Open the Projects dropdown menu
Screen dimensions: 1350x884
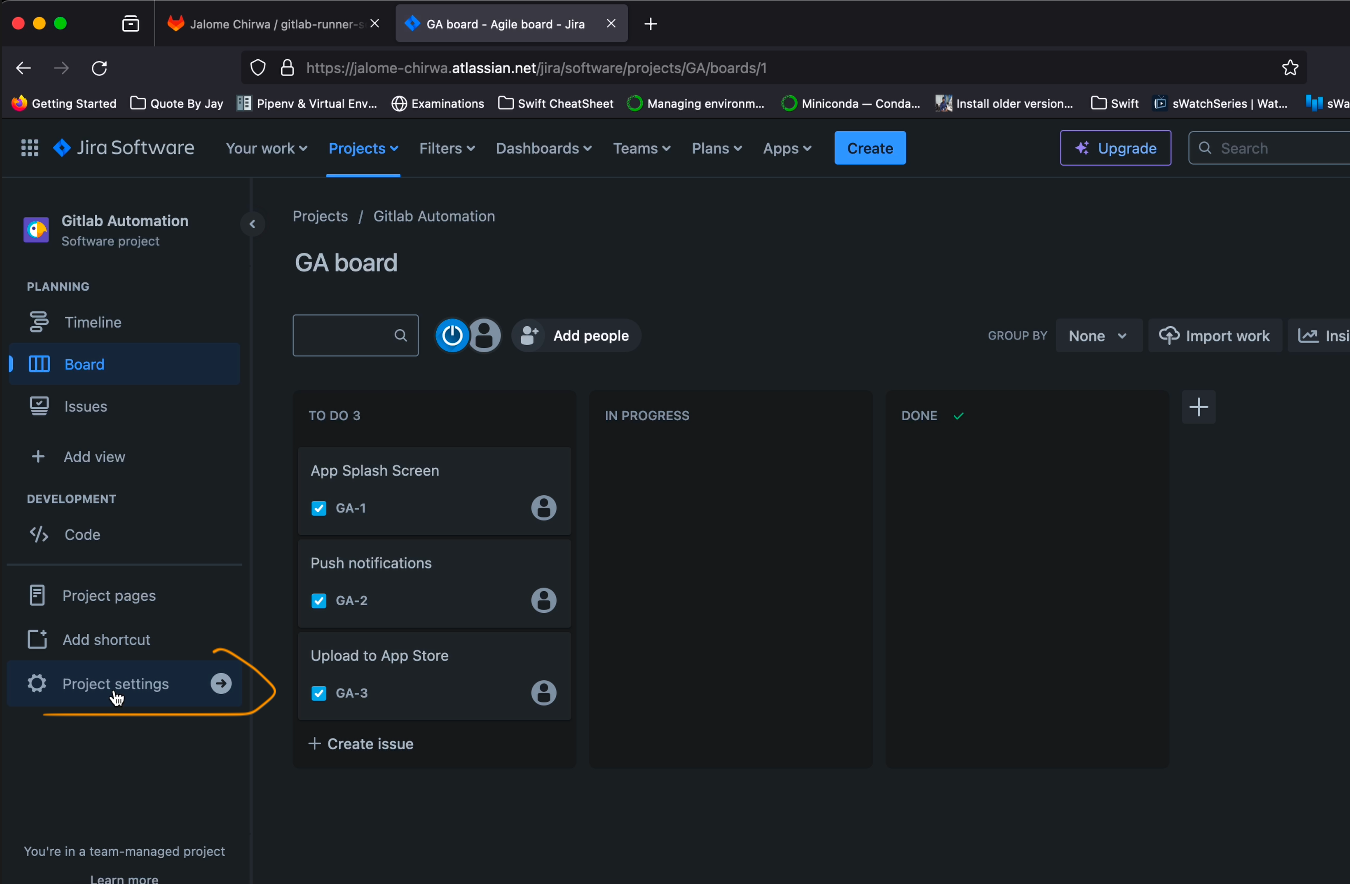click(x=364, y=148)
